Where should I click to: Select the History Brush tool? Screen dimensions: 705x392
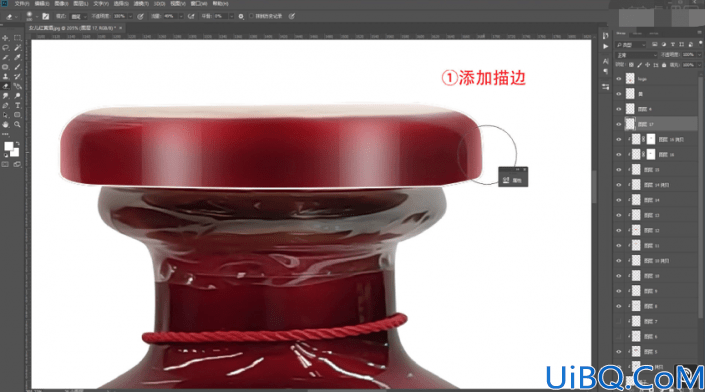[17, 77]
